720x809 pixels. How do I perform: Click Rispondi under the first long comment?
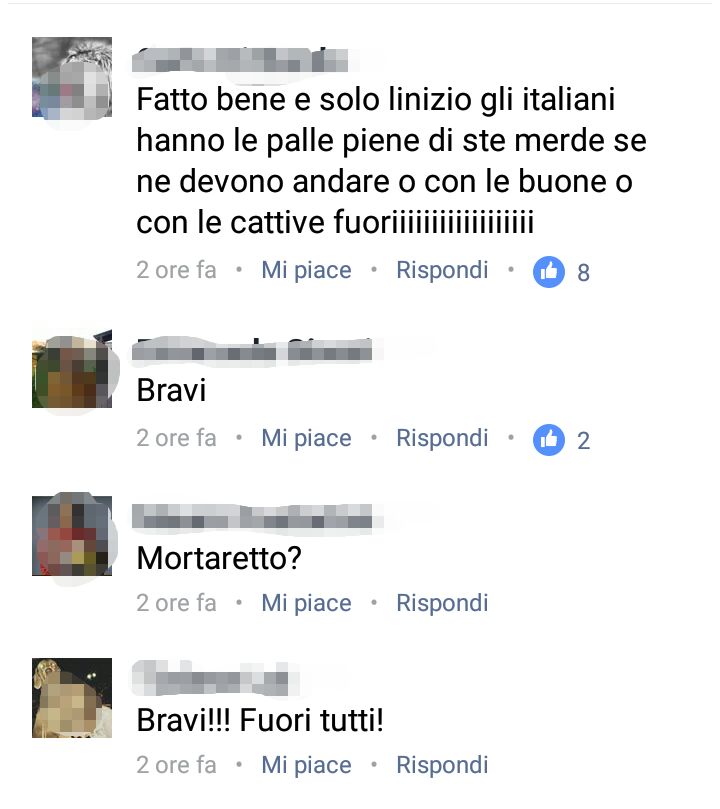[442, 270]
